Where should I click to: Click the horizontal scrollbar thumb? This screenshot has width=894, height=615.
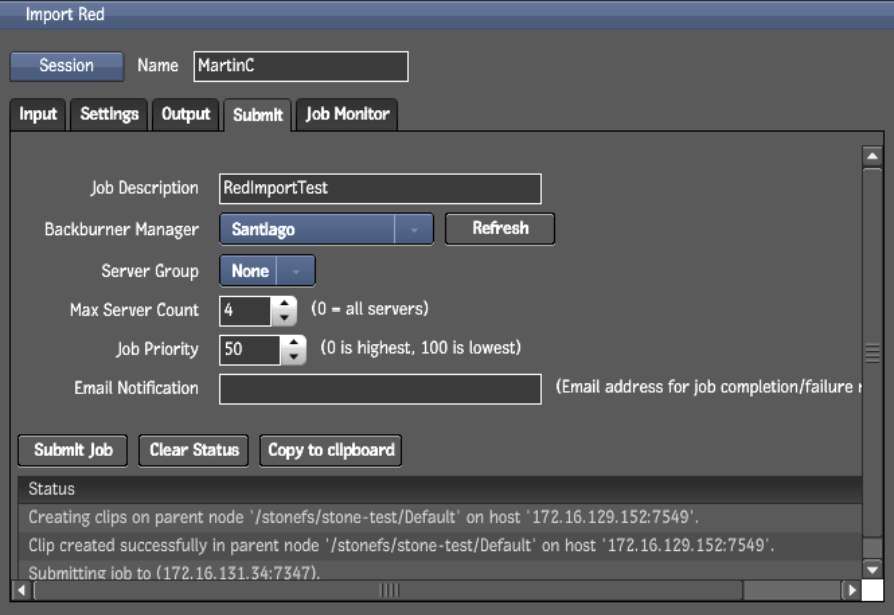pyautogui.click(x=389, y=590)
